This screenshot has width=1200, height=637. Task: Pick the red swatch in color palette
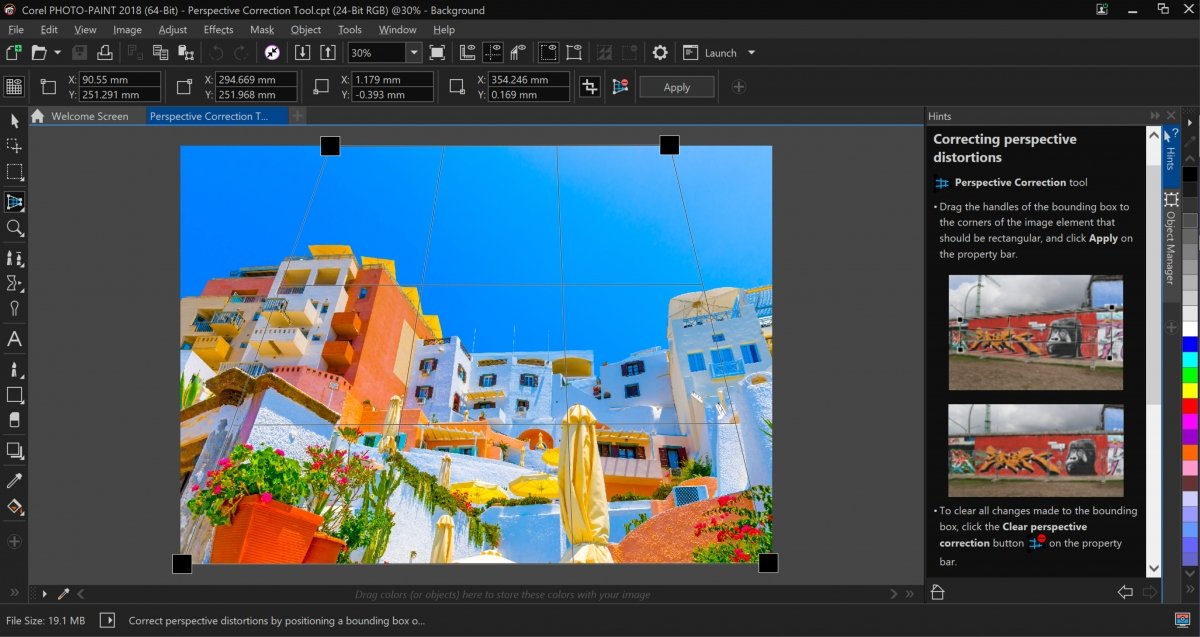pyautogui.click(x=1189, y=406)
